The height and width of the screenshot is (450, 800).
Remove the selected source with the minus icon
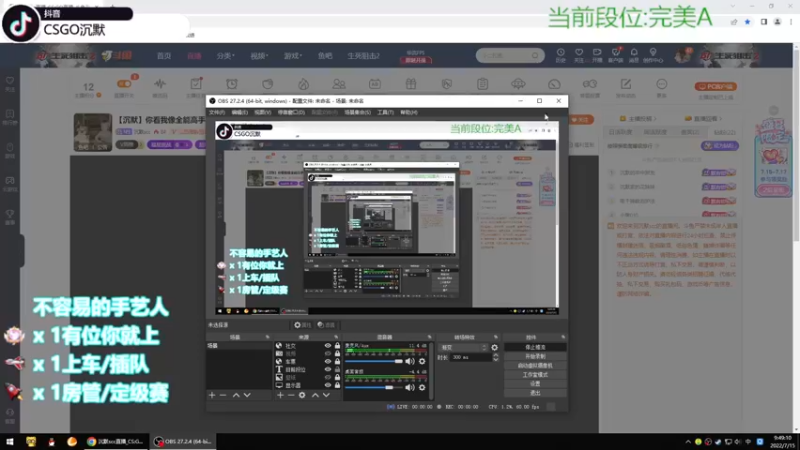[291, 395]
